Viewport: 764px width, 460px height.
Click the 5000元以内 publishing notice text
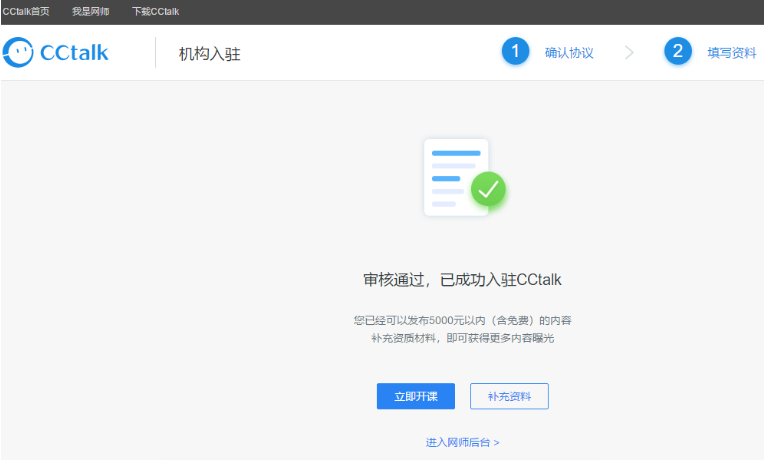click(462, 320)
